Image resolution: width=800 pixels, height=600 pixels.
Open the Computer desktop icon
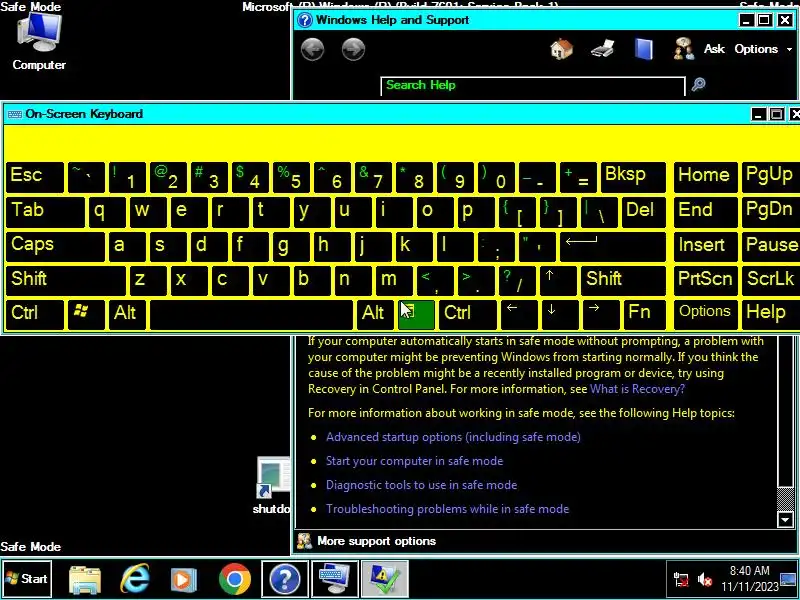39,42
